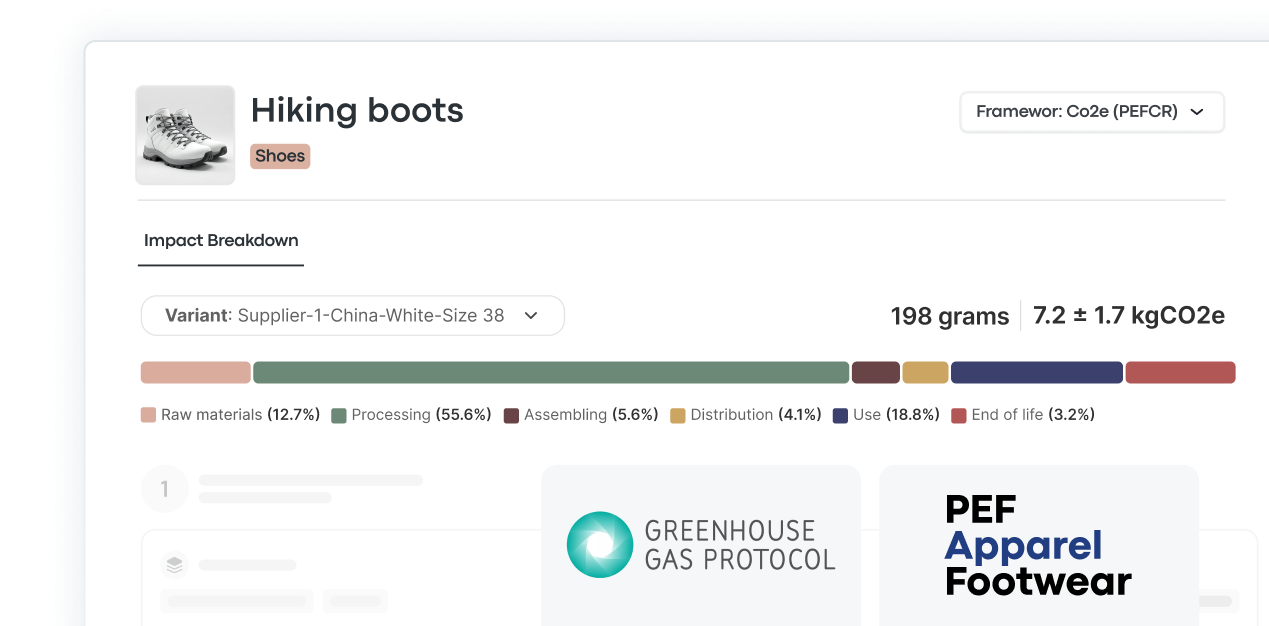Image resolution: width=1269 pixels, height=626 pixels.
Task: Click the 7.2 ± 1.7 kgCO2e value
Action: click(x=1128, y=316)
